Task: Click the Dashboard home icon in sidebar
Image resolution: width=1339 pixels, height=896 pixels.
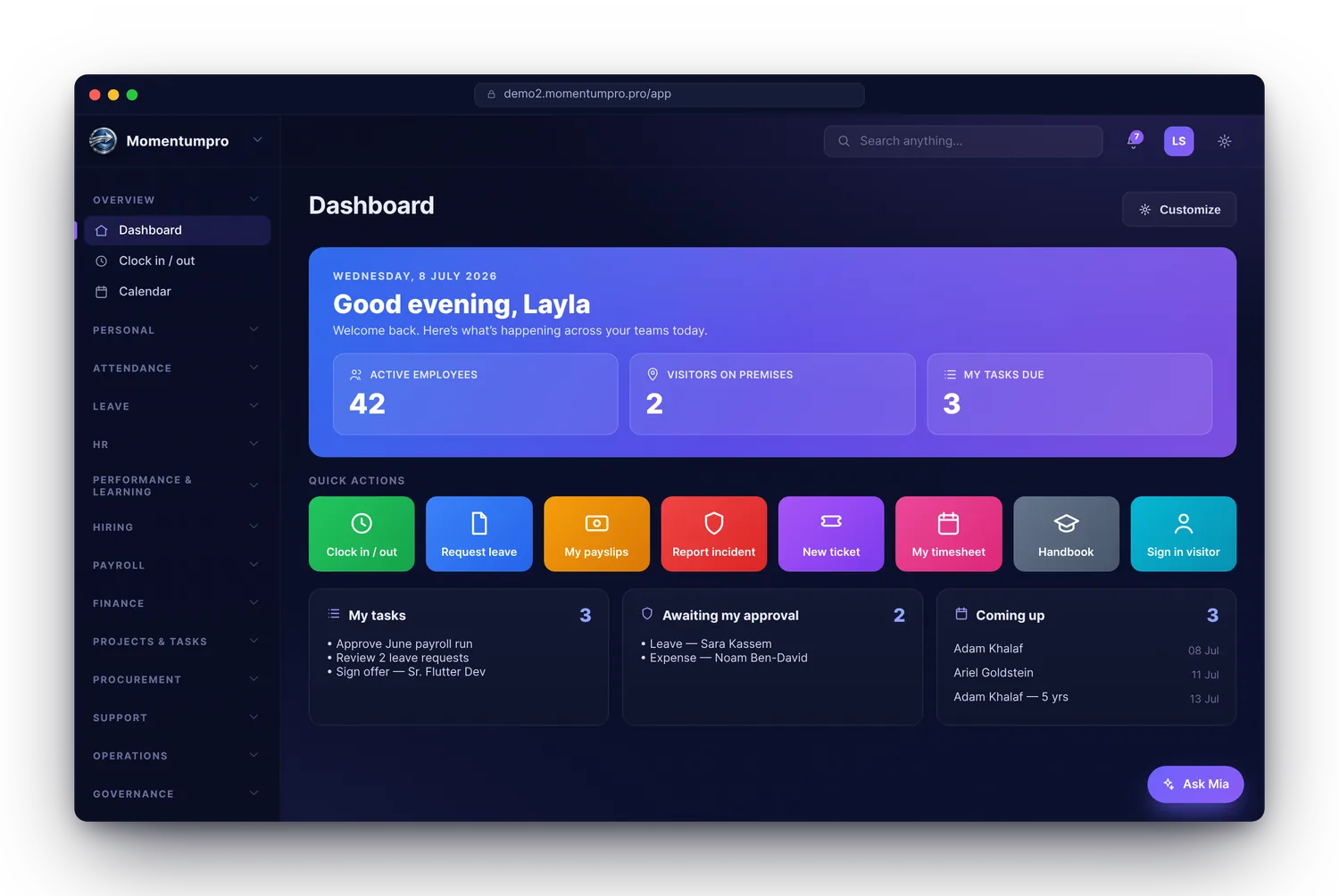Action: [x=102, y=230]
